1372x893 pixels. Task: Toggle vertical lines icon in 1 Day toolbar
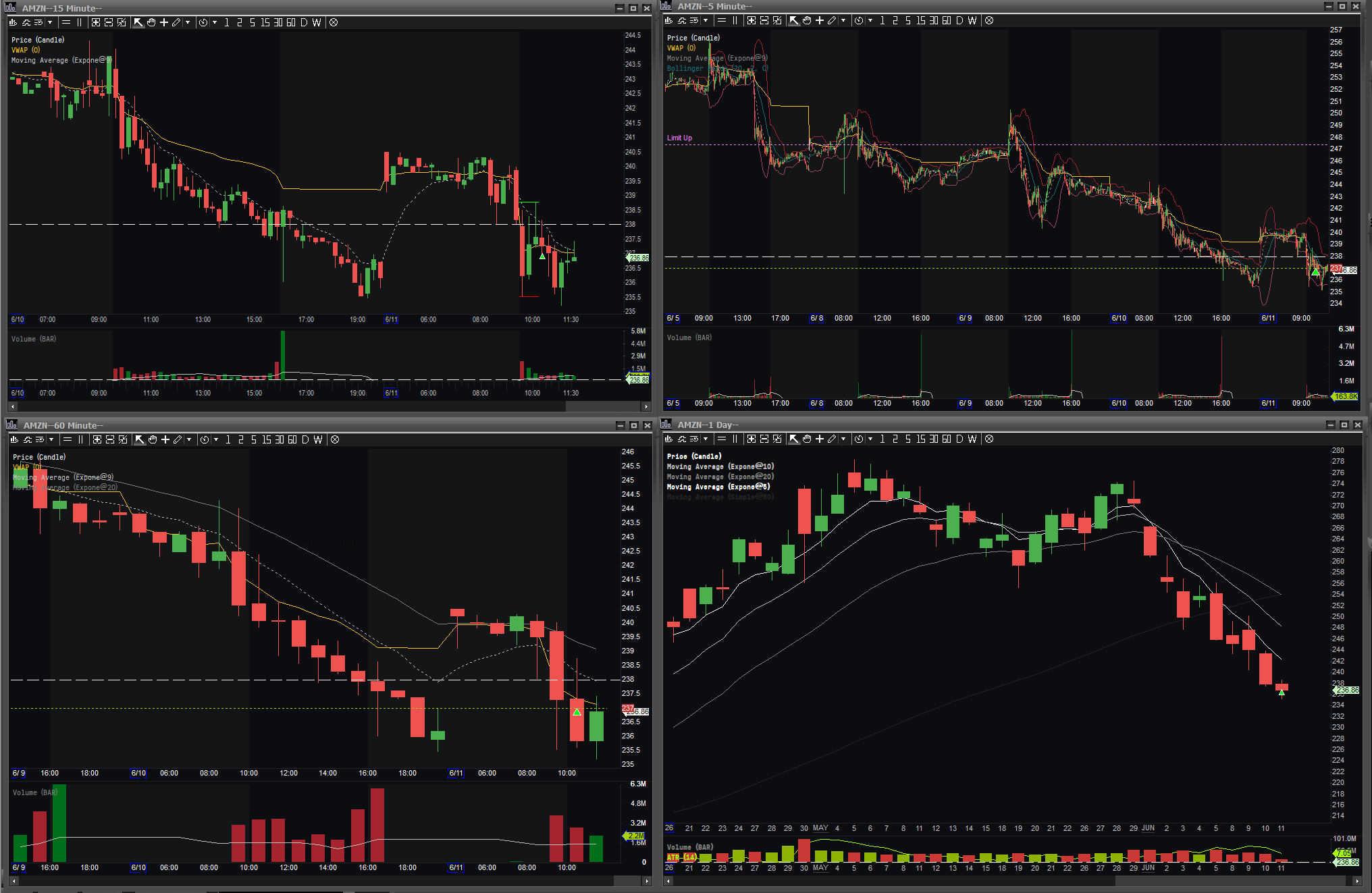coord(735,439)
